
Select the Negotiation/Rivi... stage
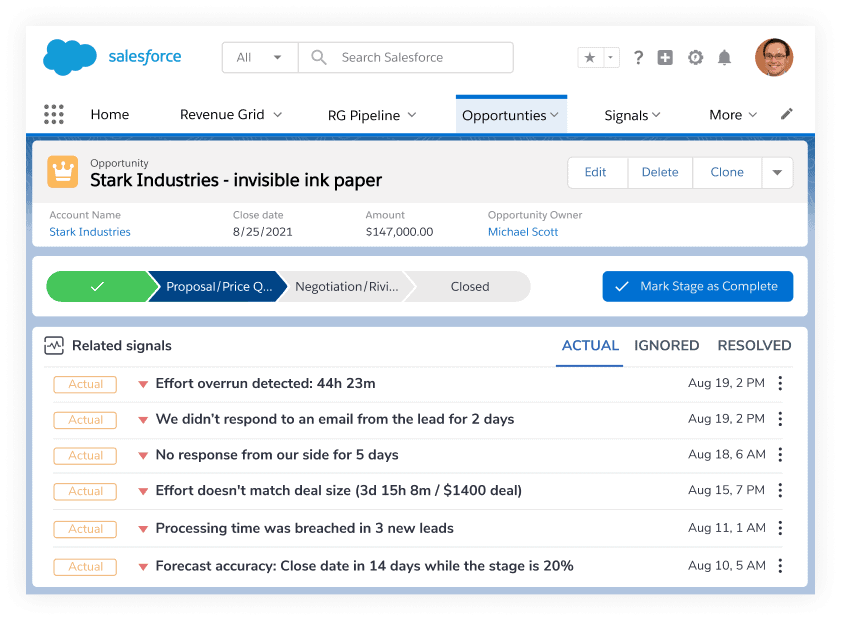coord(346,286)
